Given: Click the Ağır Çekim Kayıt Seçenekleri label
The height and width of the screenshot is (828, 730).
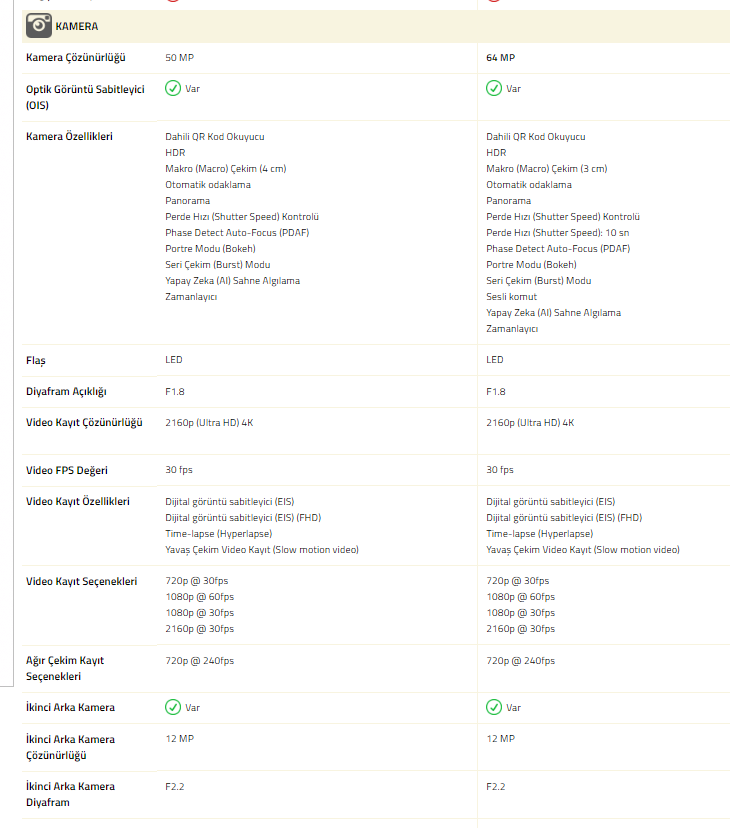Looking at the screenshot, I should (65, 668).
